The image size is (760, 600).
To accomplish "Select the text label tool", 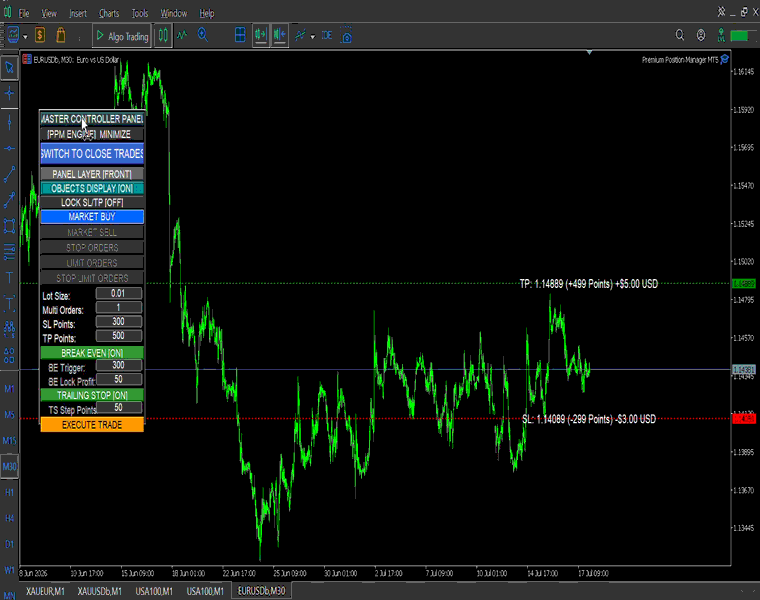I will click(9, 278).
